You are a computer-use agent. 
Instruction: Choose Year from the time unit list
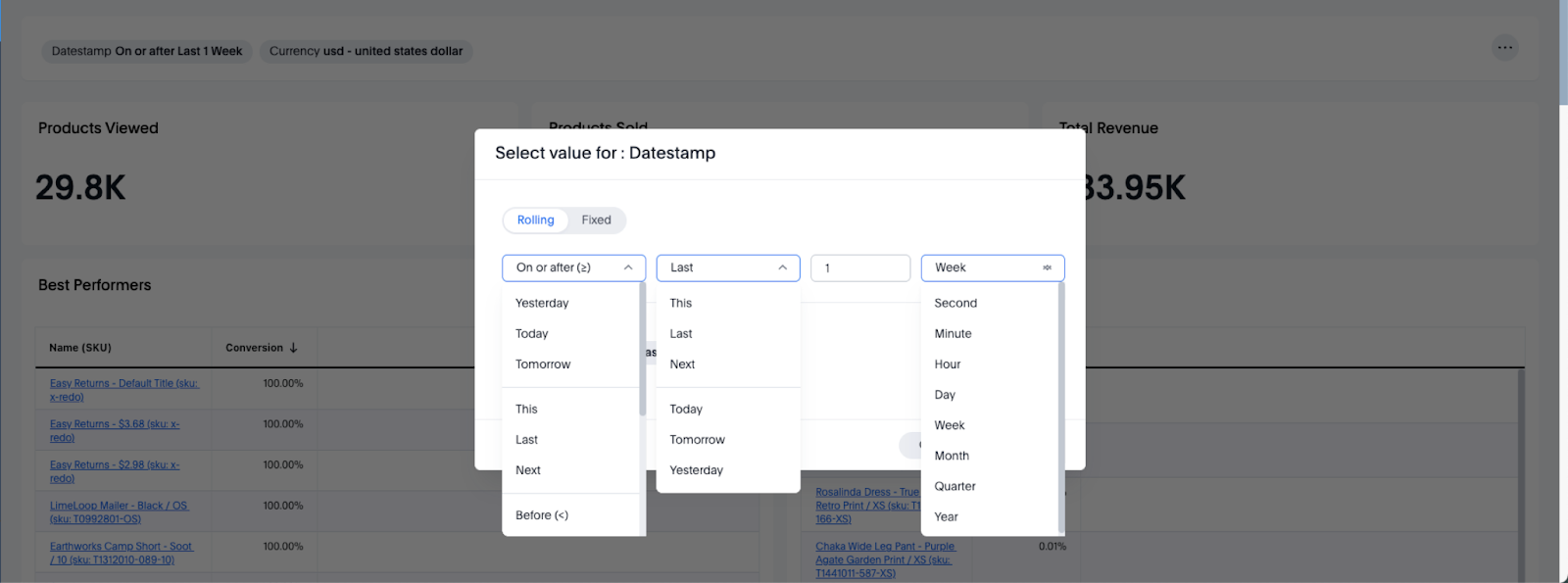[x=946, y=517]
